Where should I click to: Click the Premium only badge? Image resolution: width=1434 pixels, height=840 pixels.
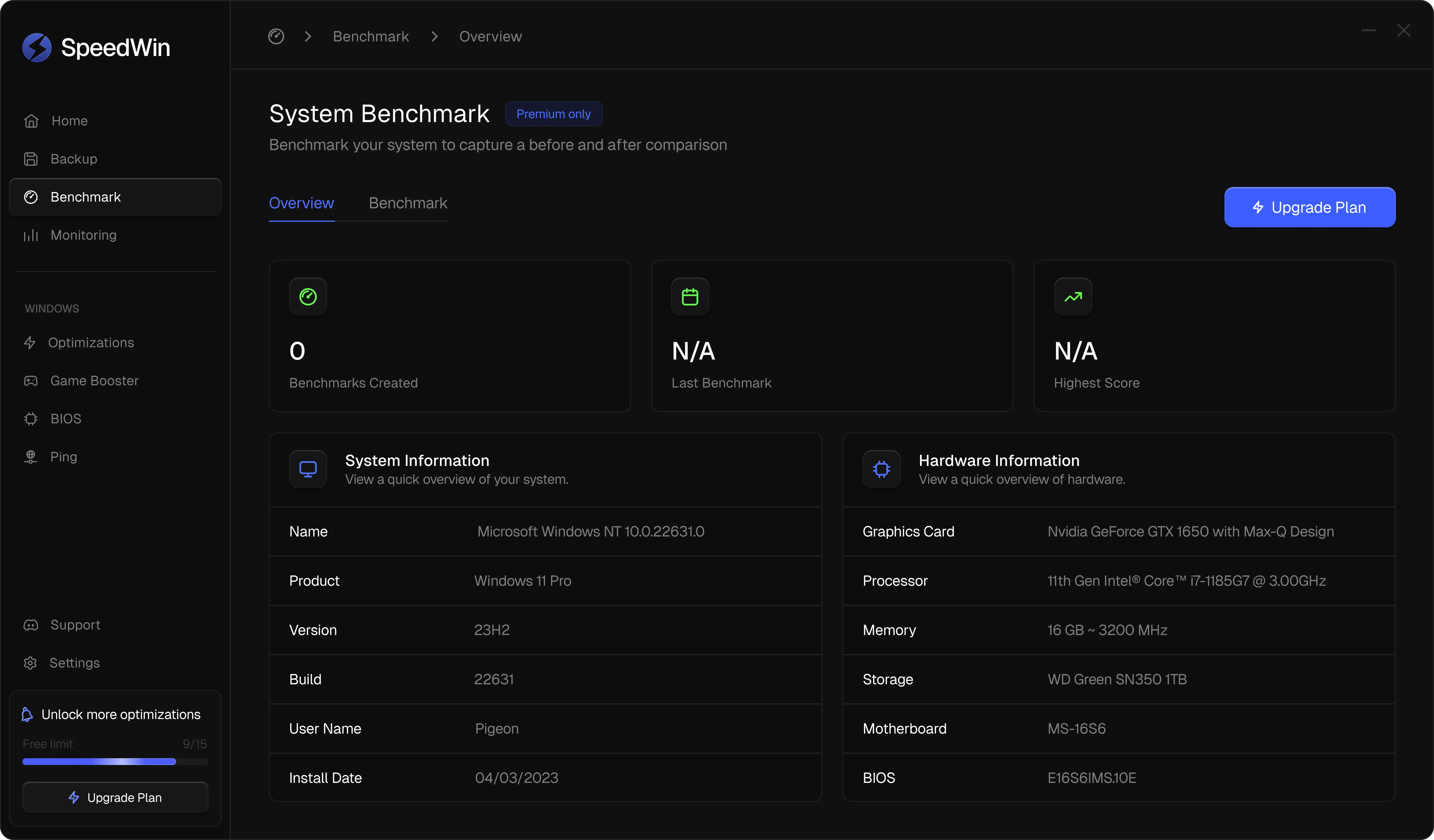(553, 113)
